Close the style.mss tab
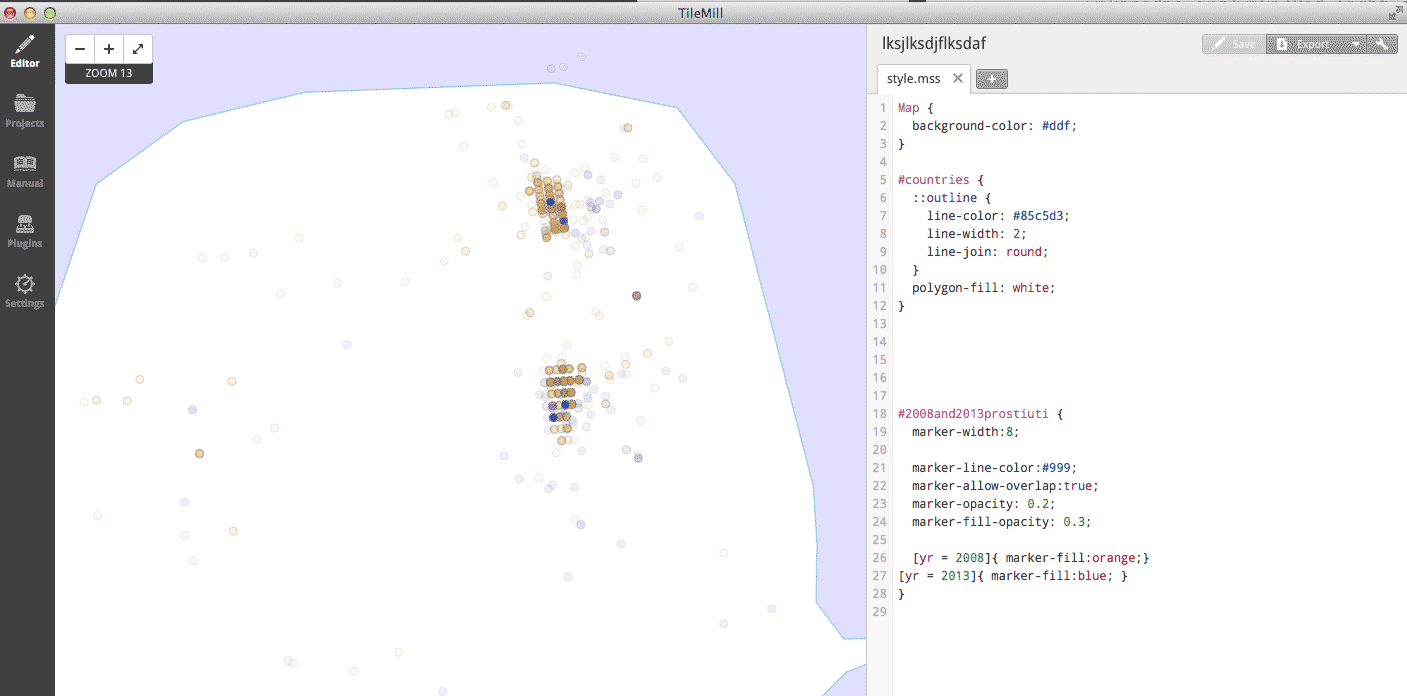Image resolution: width=1407 pixels, height=696 pixels. (x=957, y=78)
